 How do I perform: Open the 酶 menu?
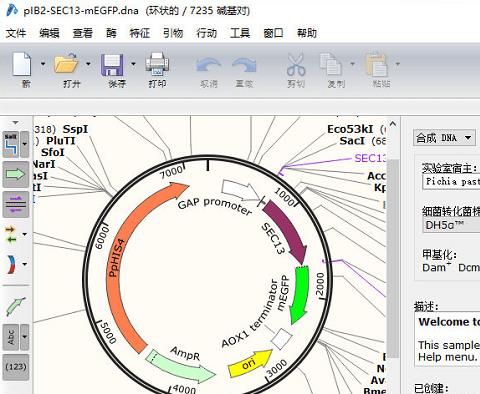[x=111, y=33]
